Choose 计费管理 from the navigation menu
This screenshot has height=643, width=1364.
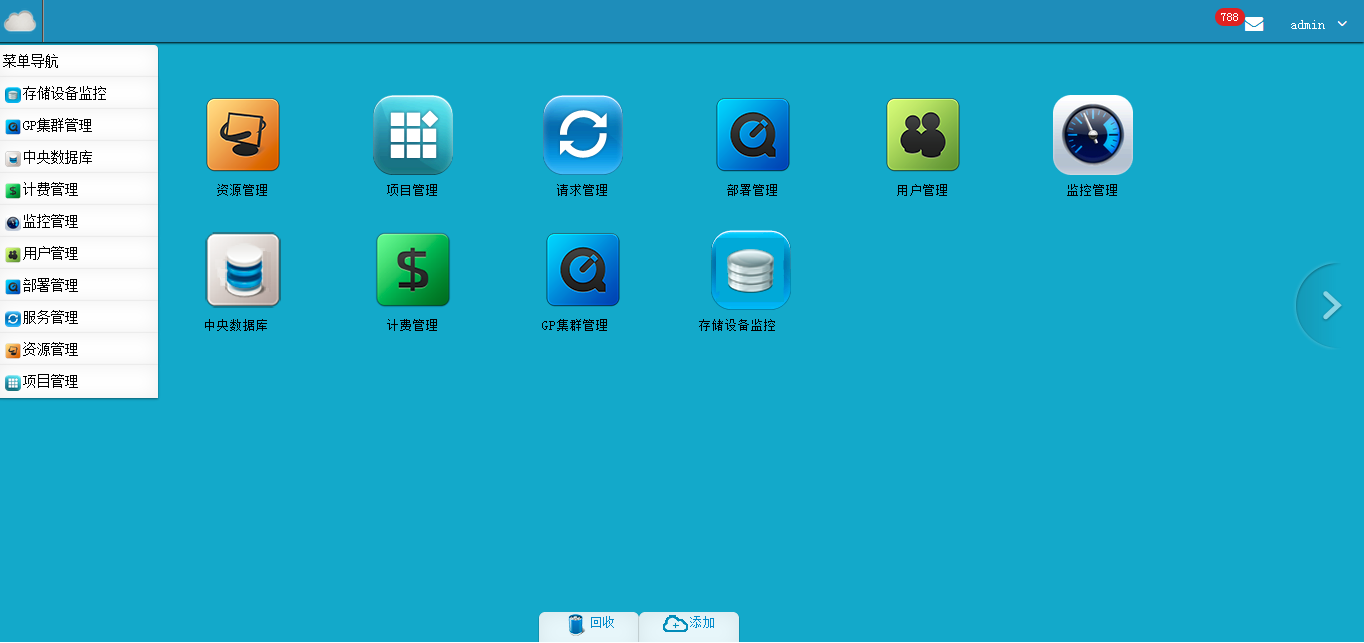[x=50, y=190]
